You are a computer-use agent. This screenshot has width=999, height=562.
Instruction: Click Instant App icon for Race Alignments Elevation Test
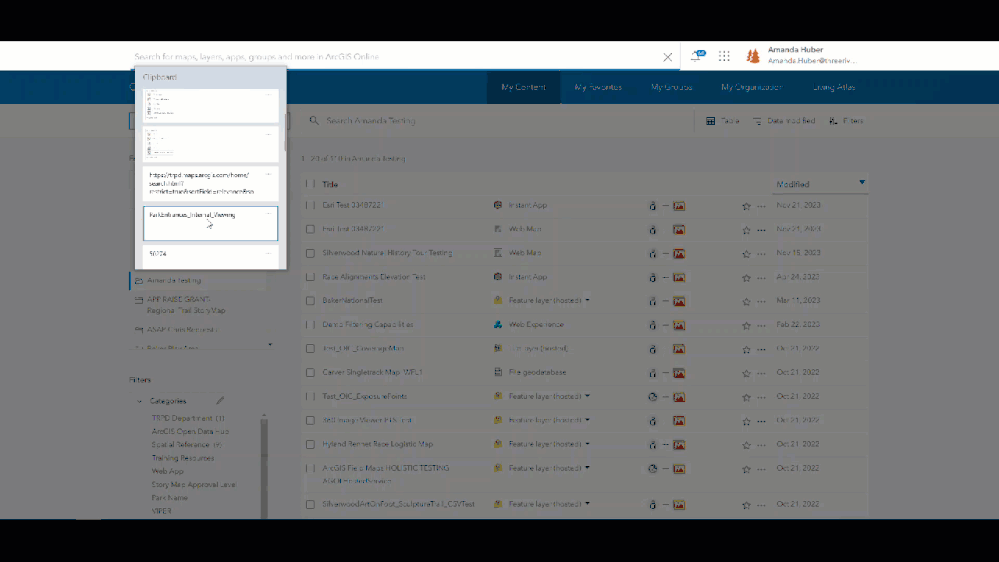pyautogui.click(x=498, y=277)
